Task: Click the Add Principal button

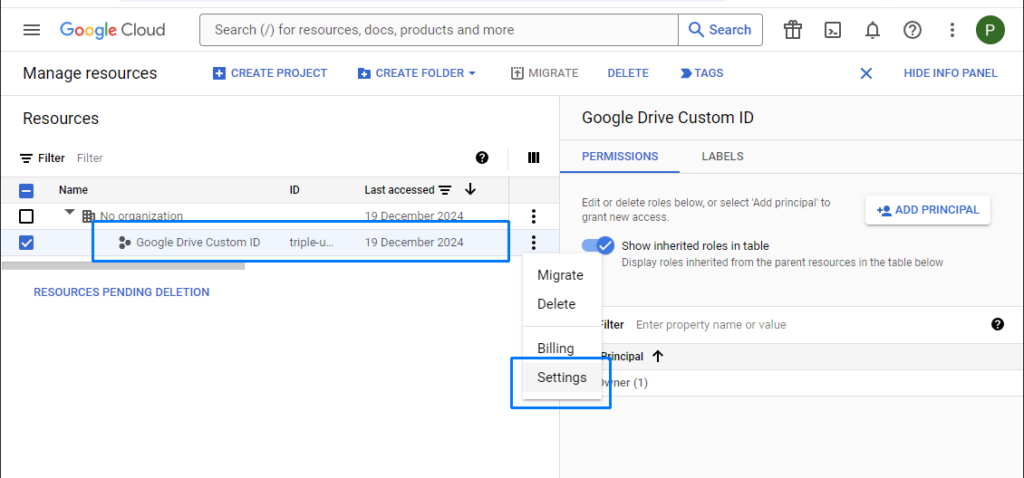Action: pyautogui.click(x=928, y=210)
